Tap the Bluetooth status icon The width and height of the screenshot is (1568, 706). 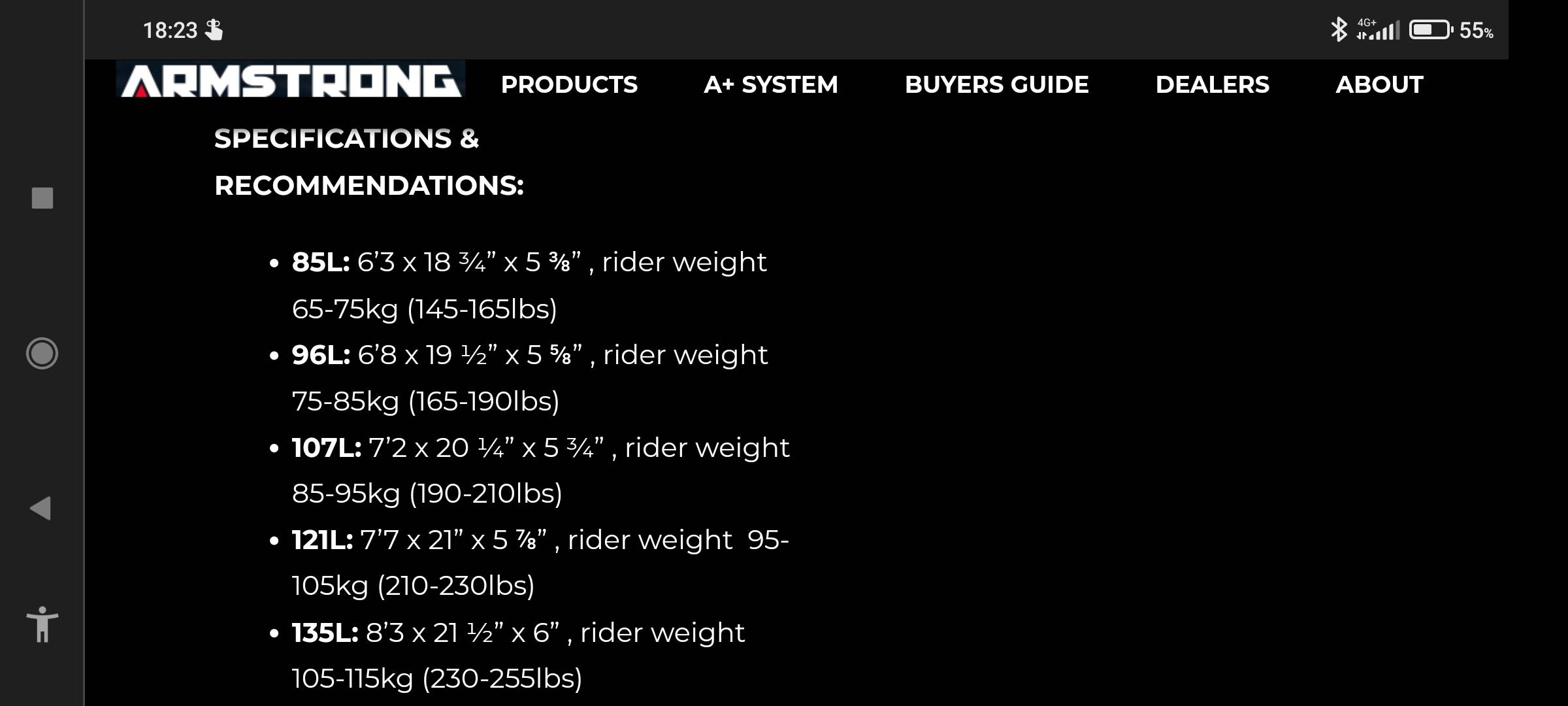pyautogui.click(x=1339, y=29)
